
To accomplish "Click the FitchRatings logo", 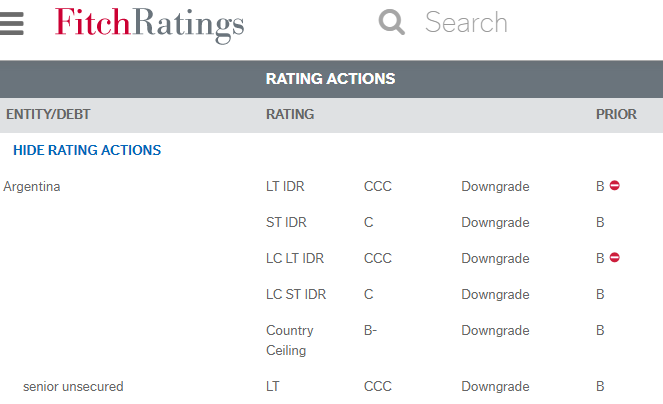I will pyautogui.click(x=149, y=25).
